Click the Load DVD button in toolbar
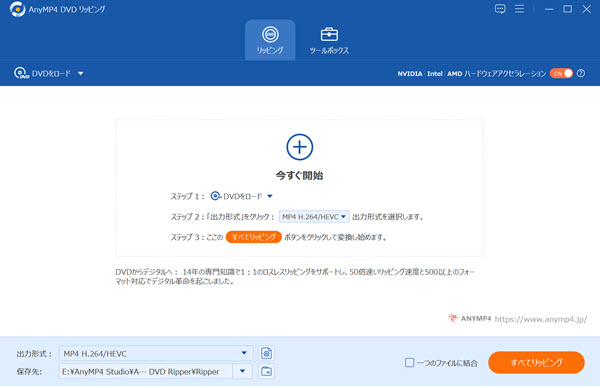 click(x=42, y=73)
